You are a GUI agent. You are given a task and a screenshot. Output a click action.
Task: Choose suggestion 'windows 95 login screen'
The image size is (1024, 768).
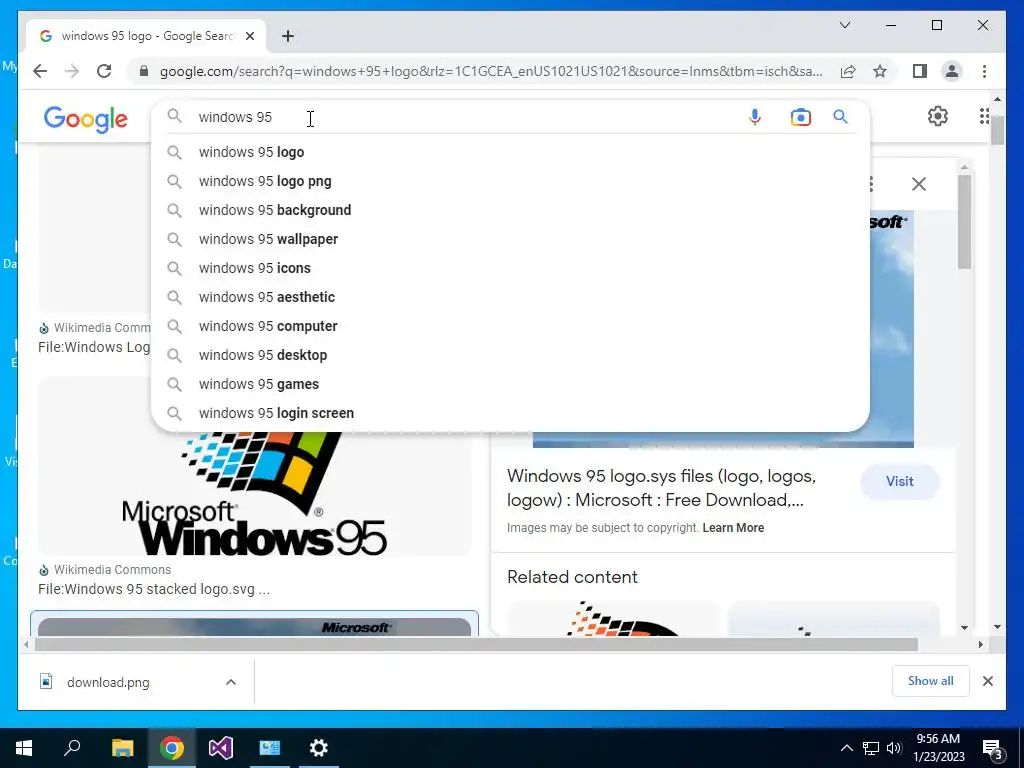pos(510,413)
